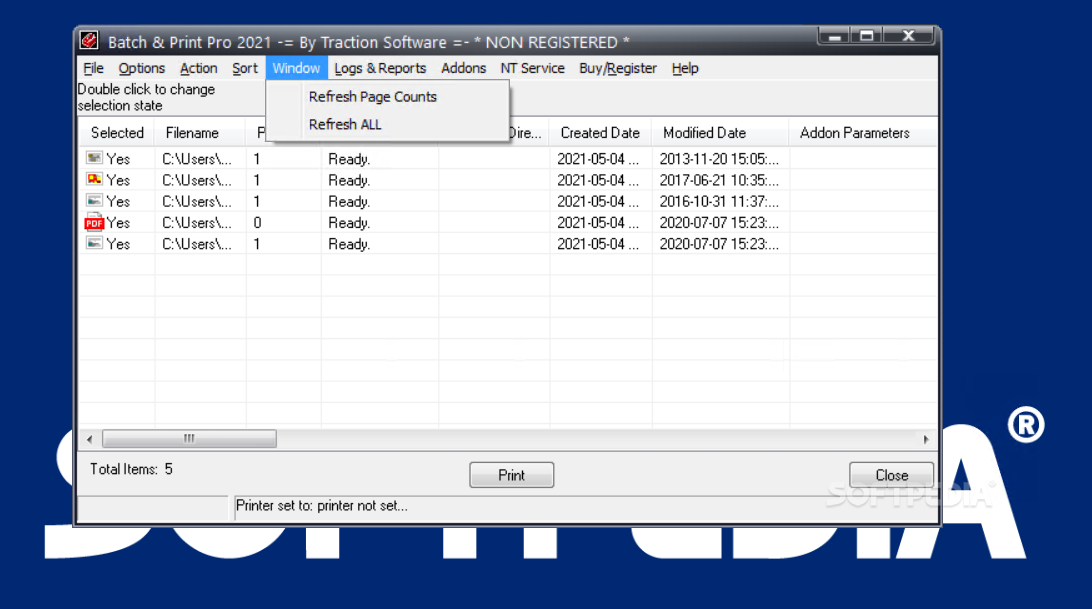Sort by the Filename column header
The image size is (1092, 609).
click(200, 132)
